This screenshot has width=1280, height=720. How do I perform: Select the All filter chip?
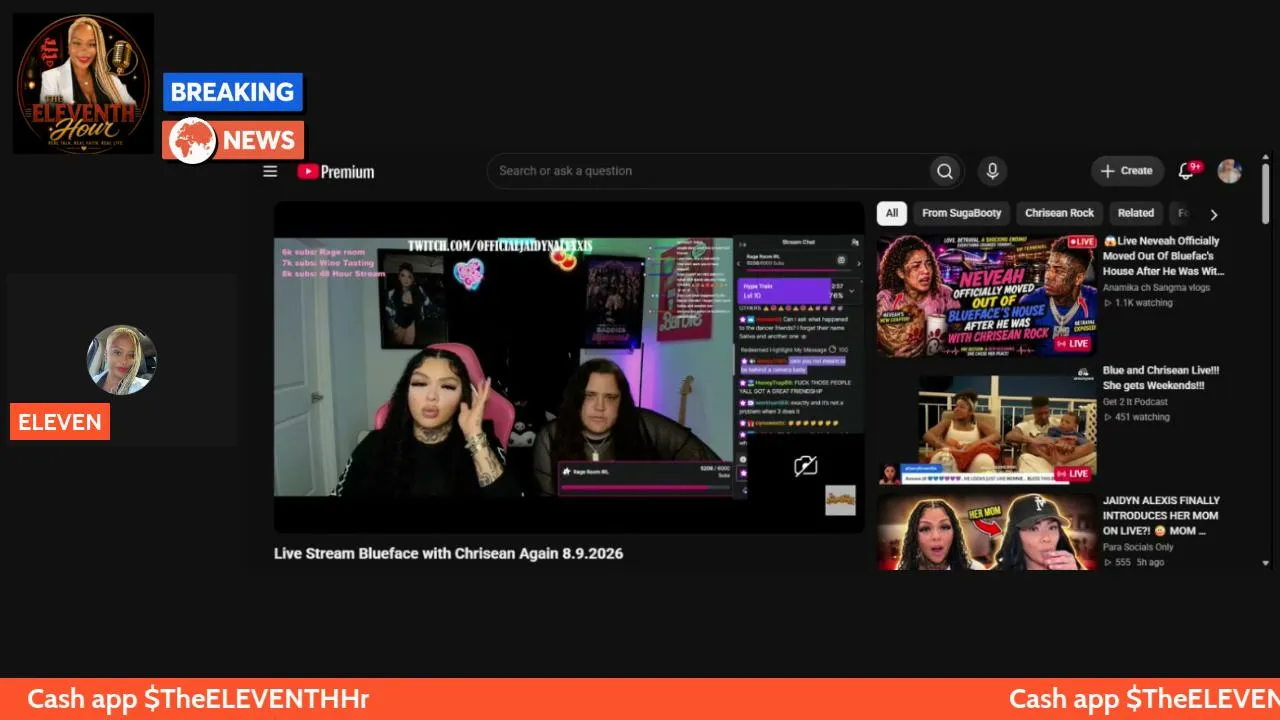(892, 213)
